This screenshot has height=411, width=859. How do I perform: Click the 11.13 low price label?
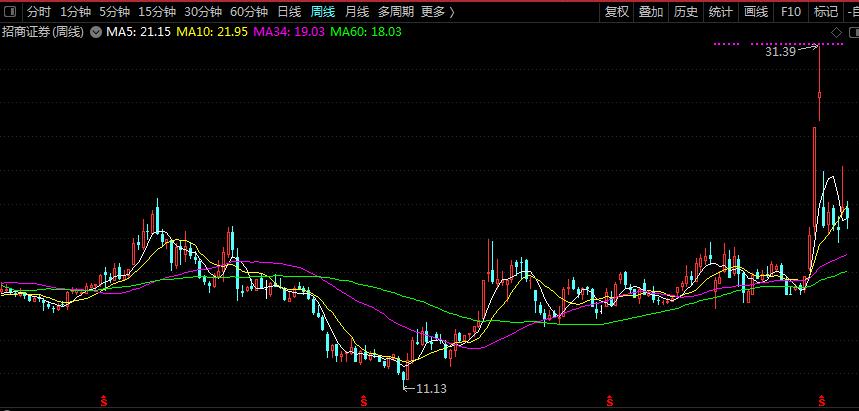(431, 389)
